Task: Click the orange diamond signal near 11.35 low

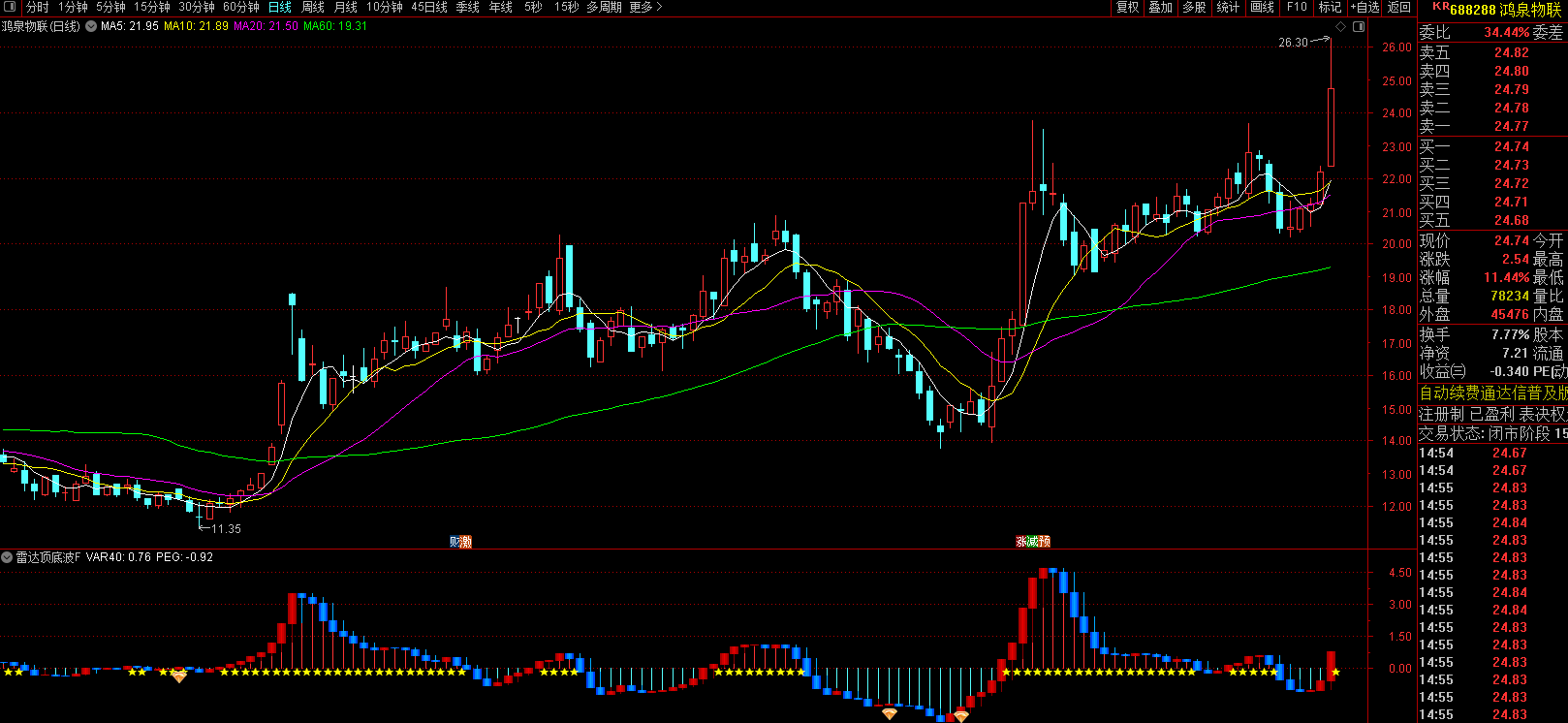Action: (179, 676)
